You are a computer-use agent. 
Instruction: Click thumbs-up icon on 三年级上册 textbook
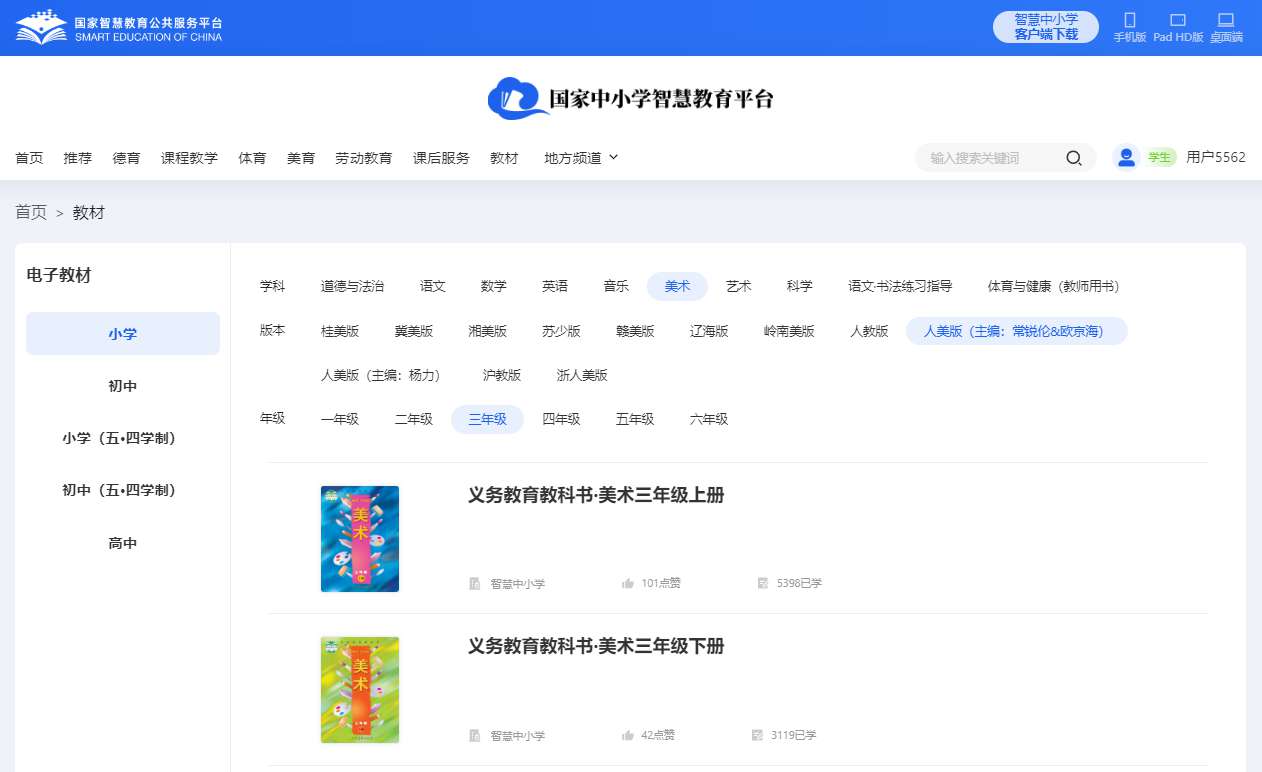pos(628,583)
